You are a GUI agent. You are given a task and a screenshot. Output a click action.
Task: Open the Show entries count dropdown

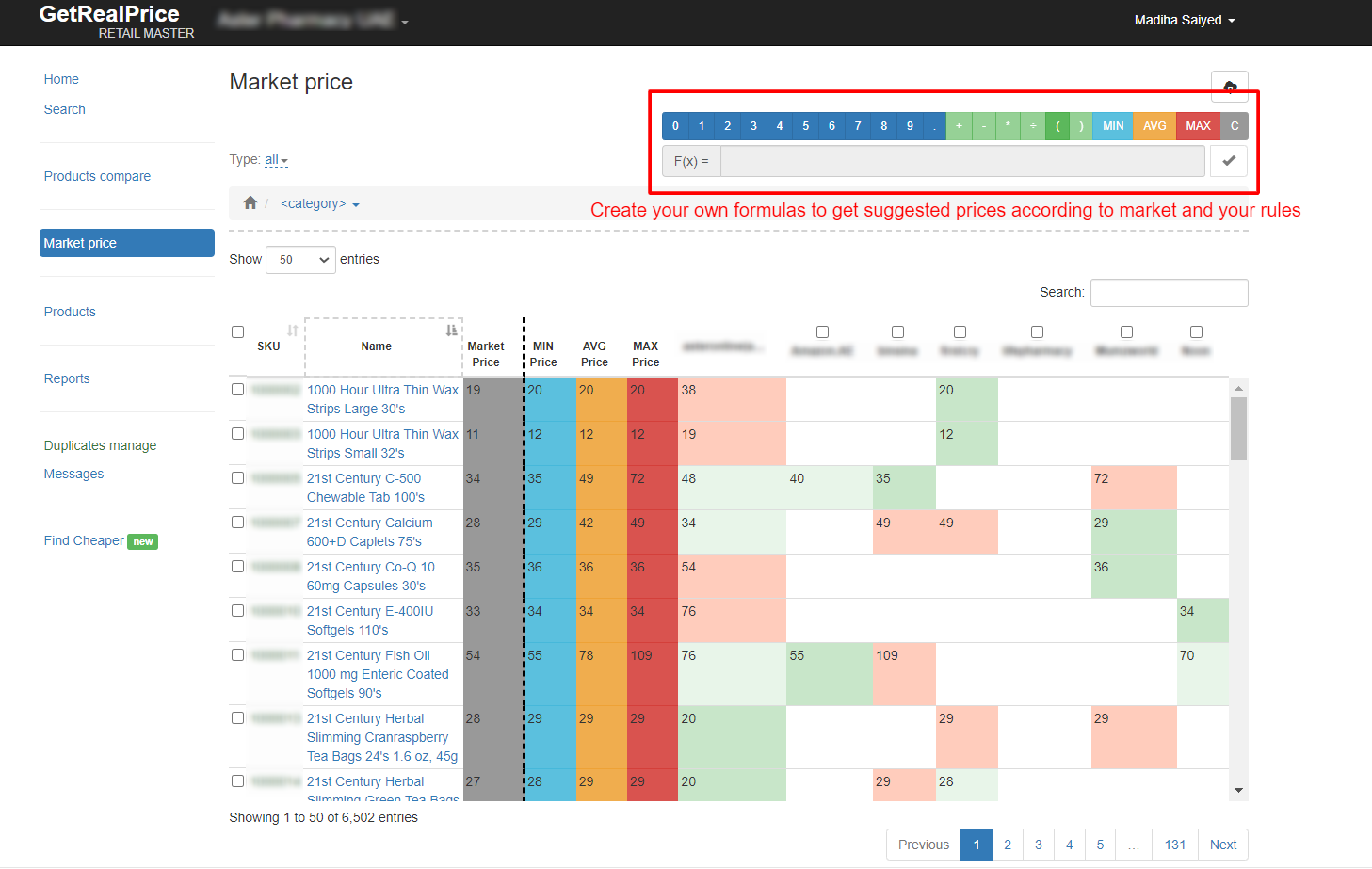[x=300, y=260]
